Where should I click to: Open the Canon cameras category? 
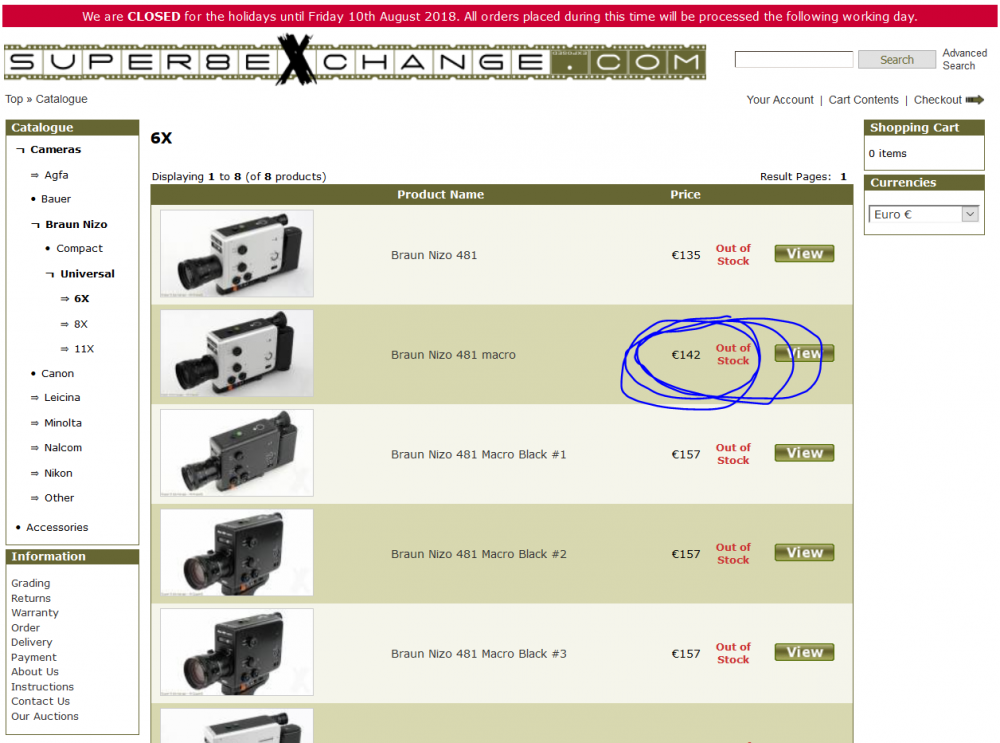[57, 373]
